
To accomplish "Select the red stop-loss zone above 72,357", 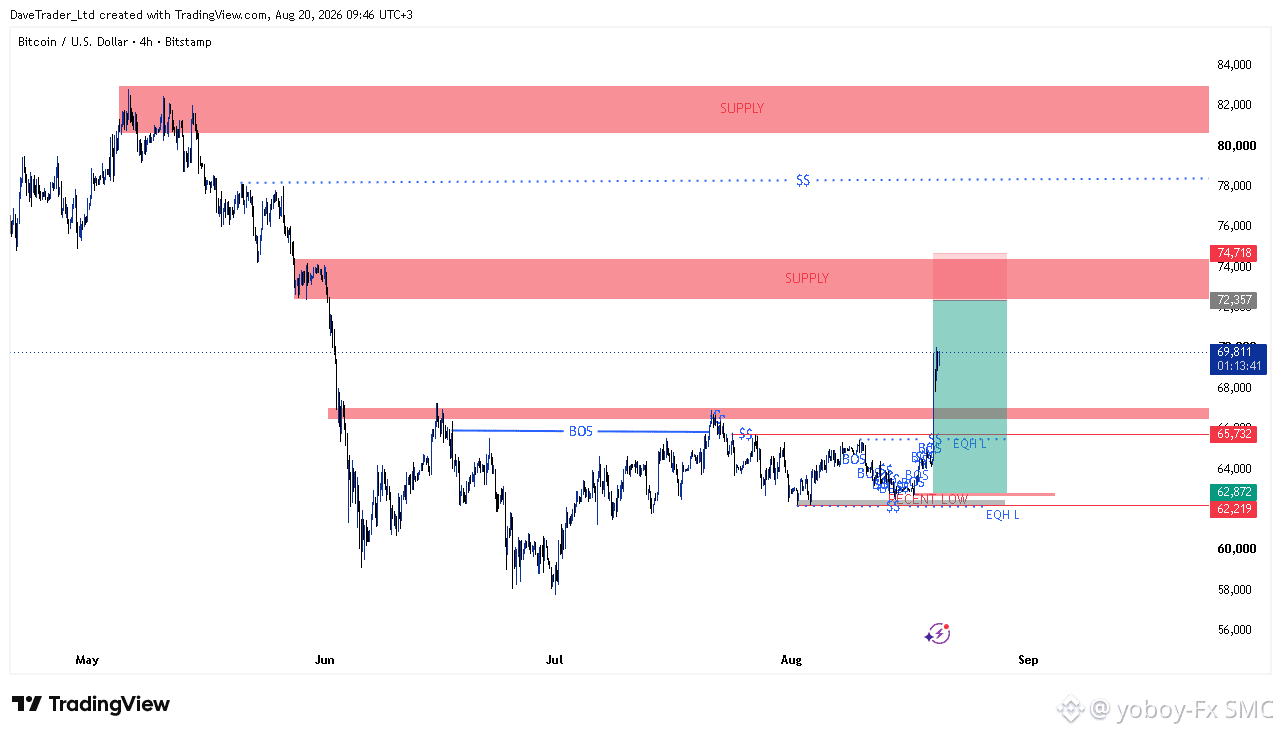I will click(970, 277).
